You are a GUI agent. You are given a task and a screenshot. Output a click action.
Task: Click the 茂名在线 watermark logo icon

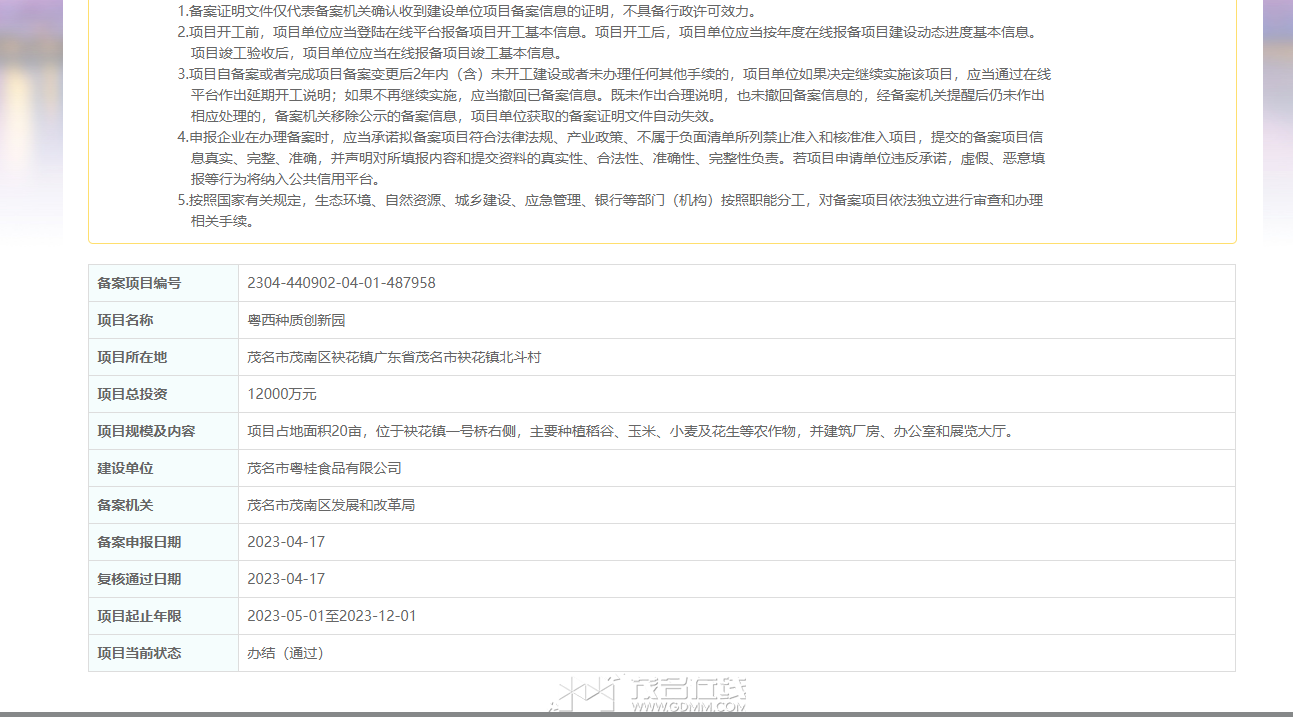coord(585,693)
